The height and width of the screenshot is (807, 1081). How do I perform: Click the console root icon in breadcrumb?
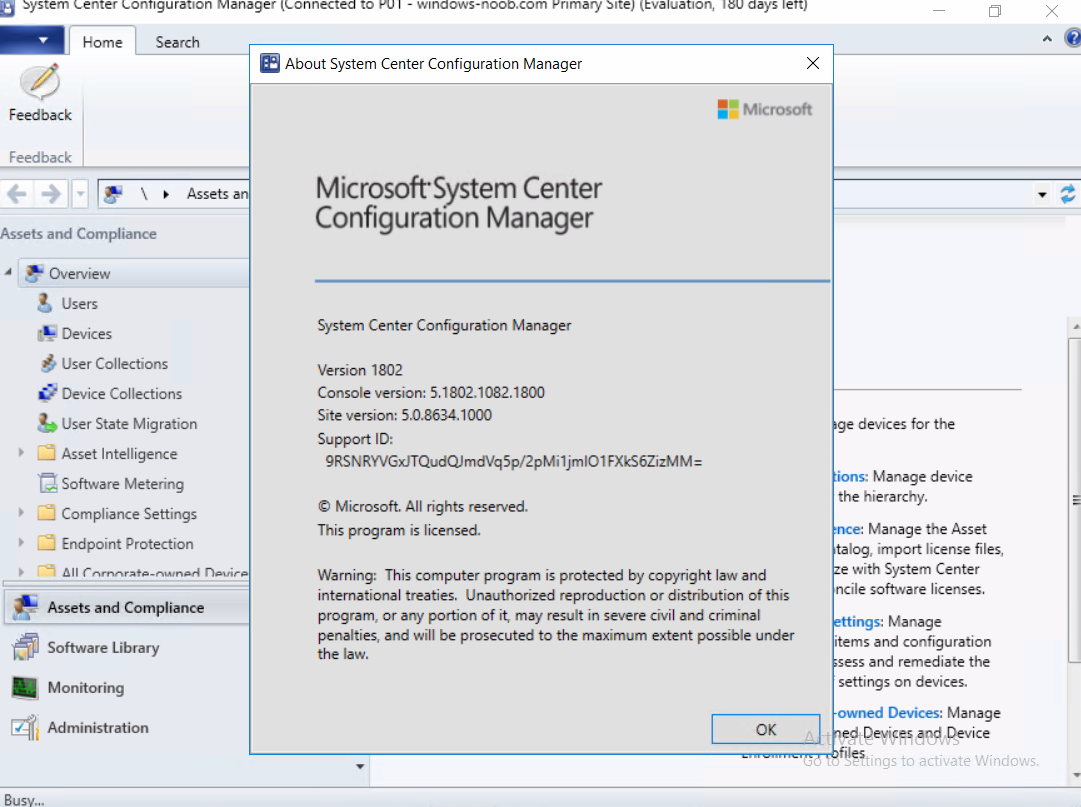[113, 194]
